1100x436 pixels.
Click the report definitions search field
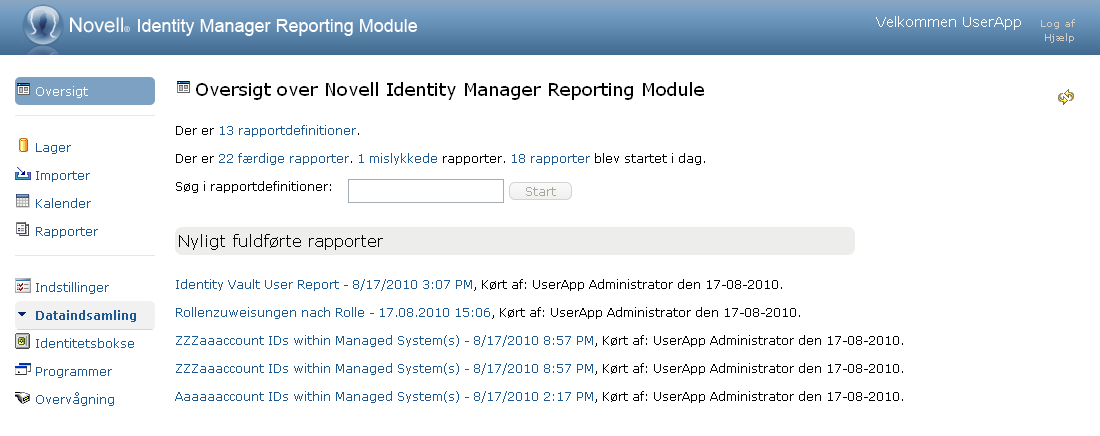[x=425, y=191]
